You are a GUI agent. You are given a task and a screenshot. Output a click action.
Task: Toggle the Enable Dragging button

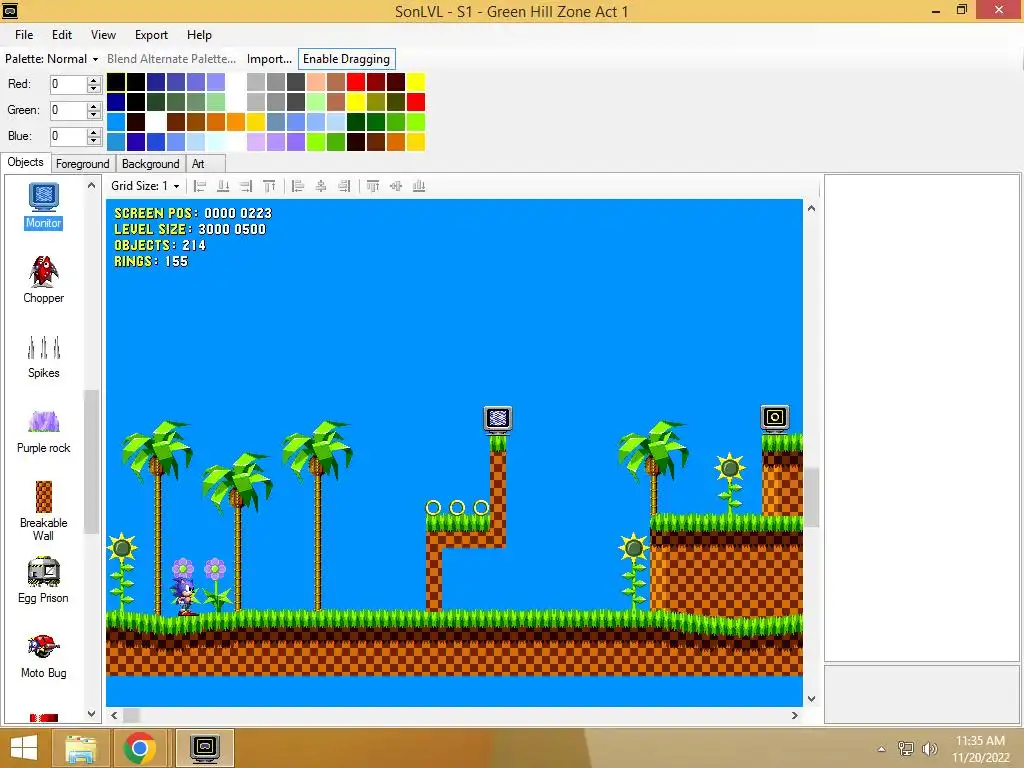pos(346,59)
